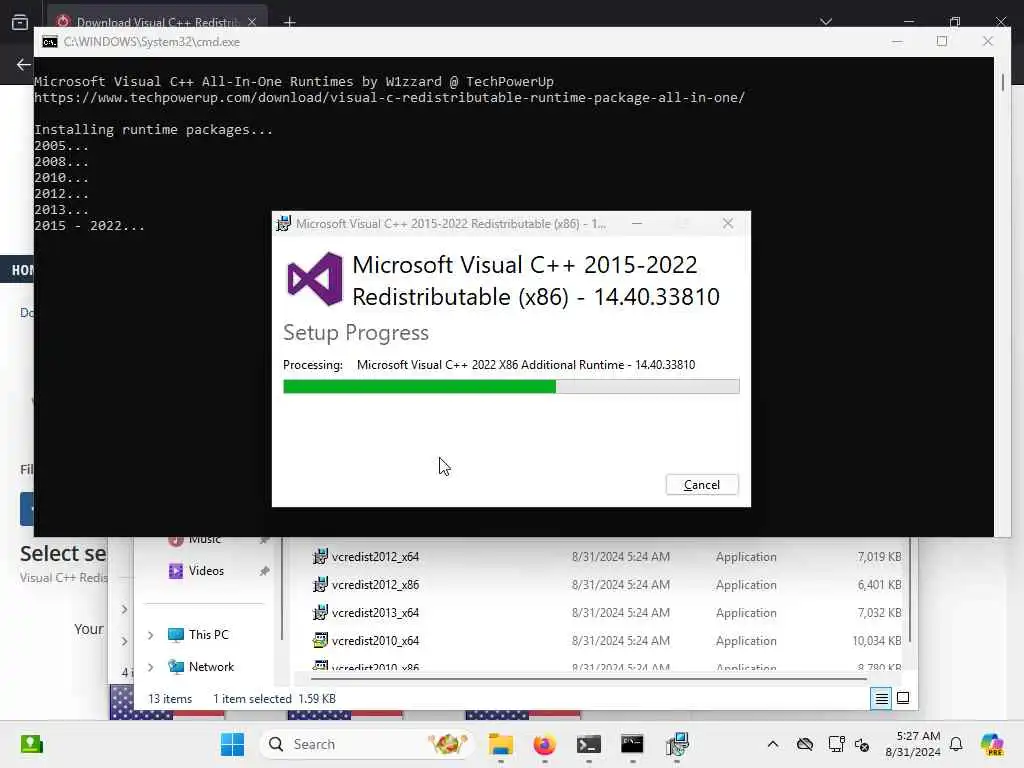
Task: Open File Explorer from taskbar
Action: coord(501,744)
